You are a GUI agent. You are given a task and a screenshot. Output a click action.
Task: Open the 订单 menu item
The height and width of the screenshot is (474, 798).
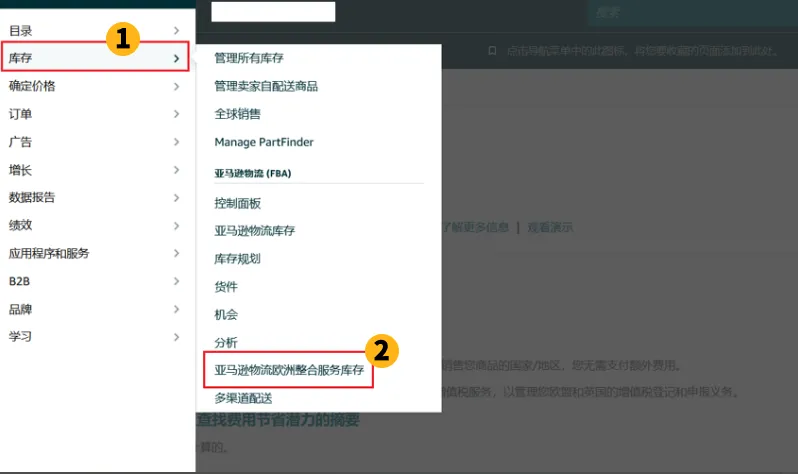point(21,114)
